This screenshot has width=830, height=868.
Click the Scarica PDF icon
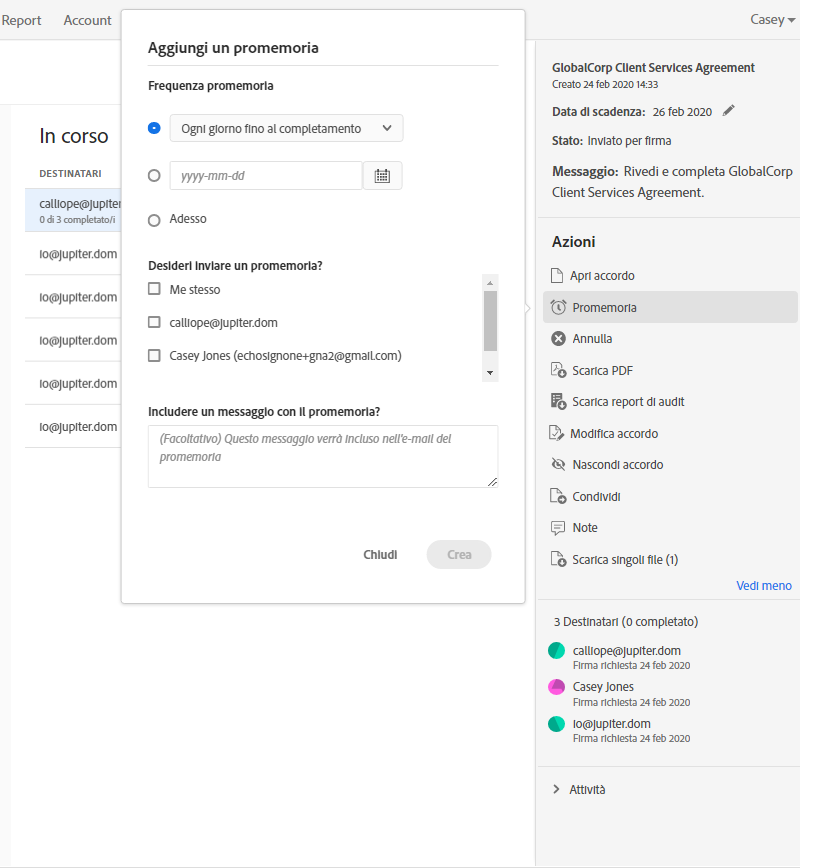point(558,370)
